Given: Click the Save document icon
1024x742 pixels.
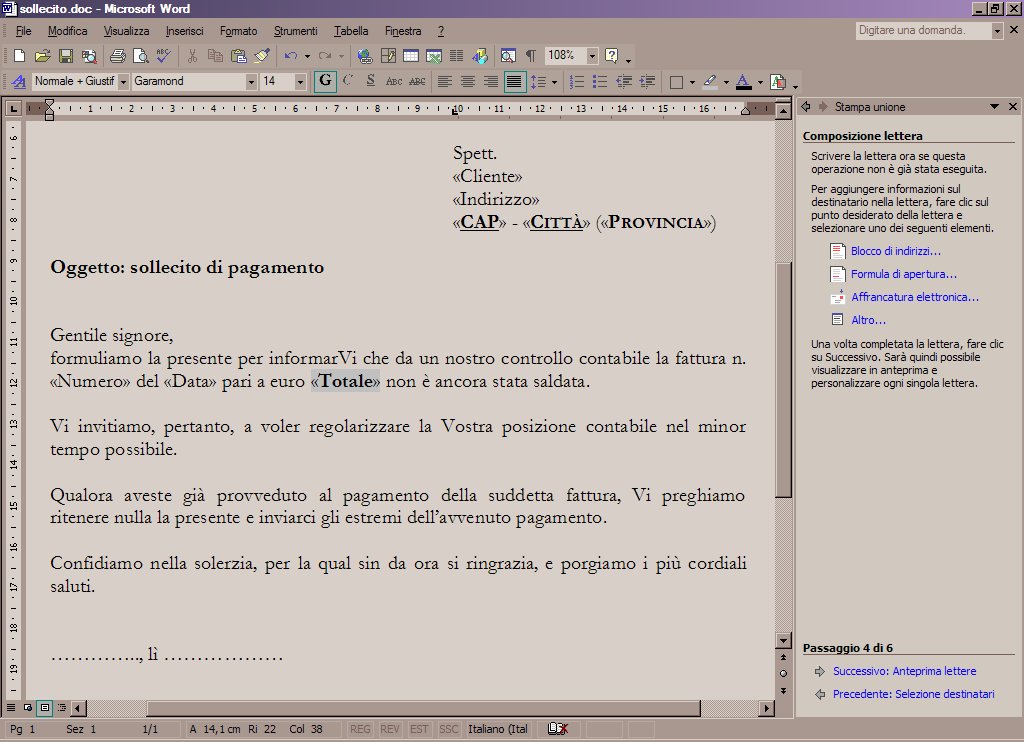Looking at the screenshot, I should click(66, 56).
